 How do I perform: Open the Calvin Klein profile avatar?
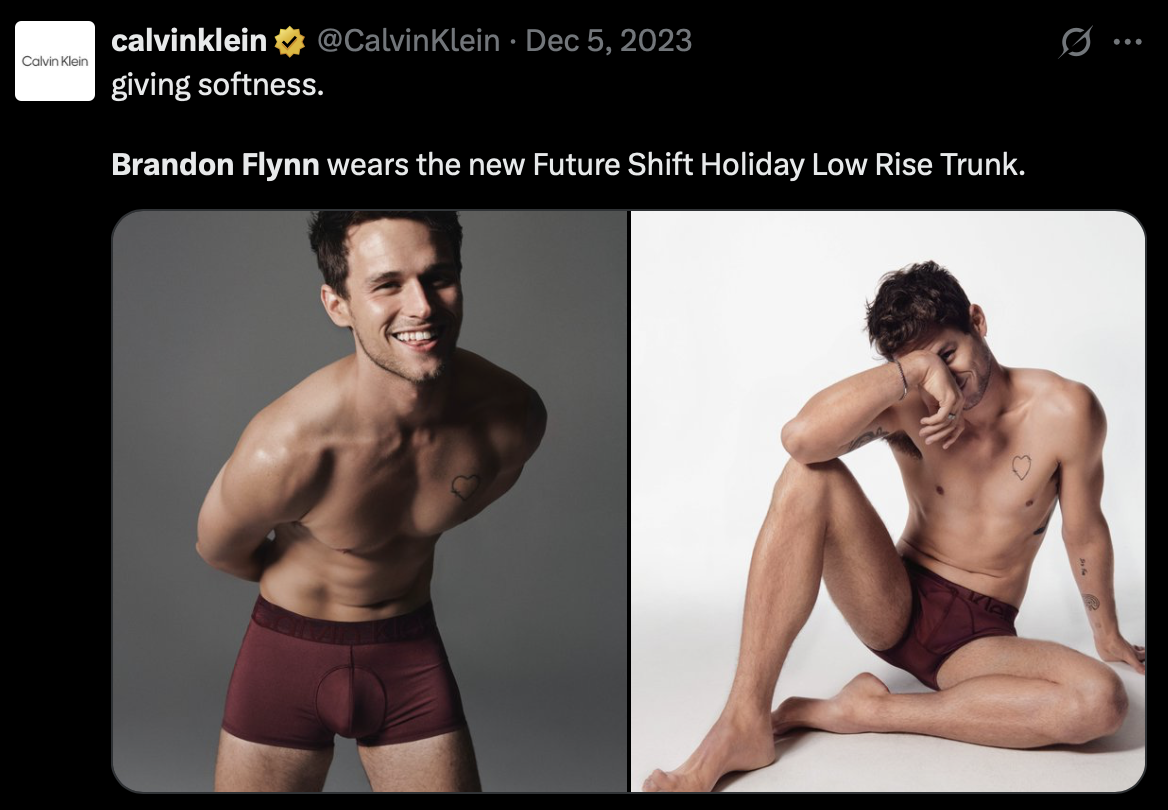(x=55, y=61)
